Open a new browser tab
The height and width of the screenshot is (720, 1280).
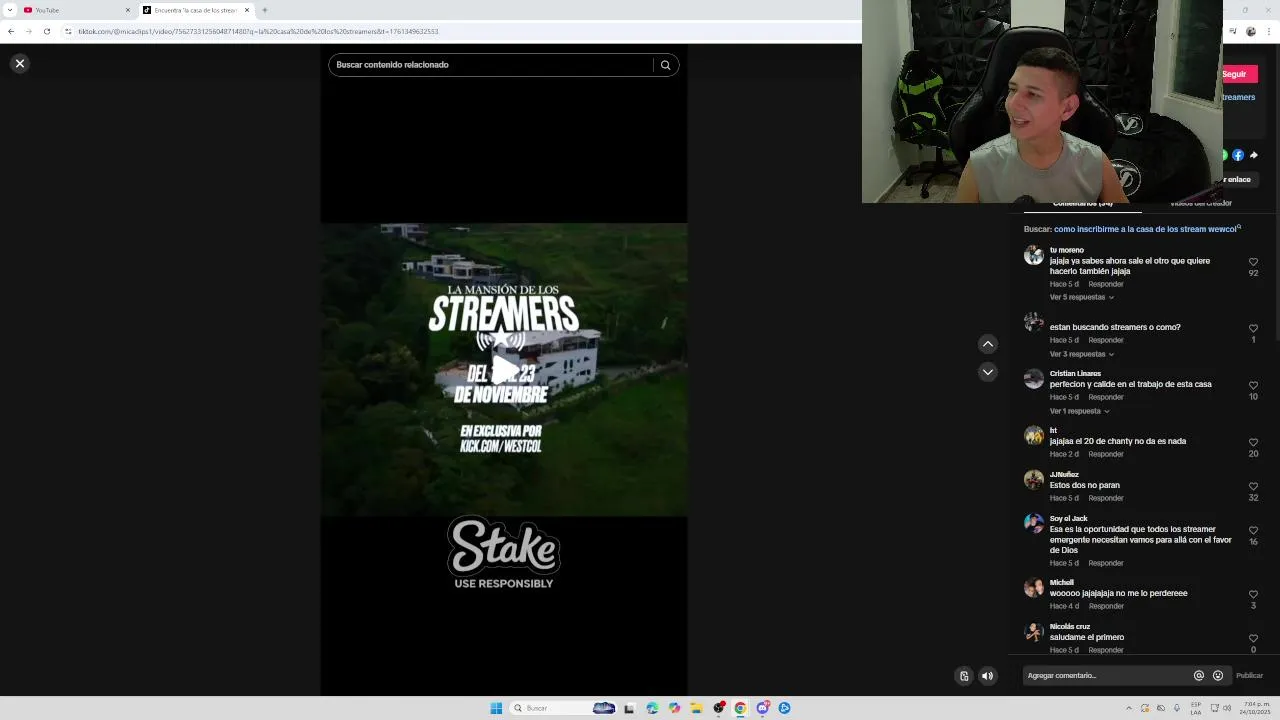pos(264,10)
